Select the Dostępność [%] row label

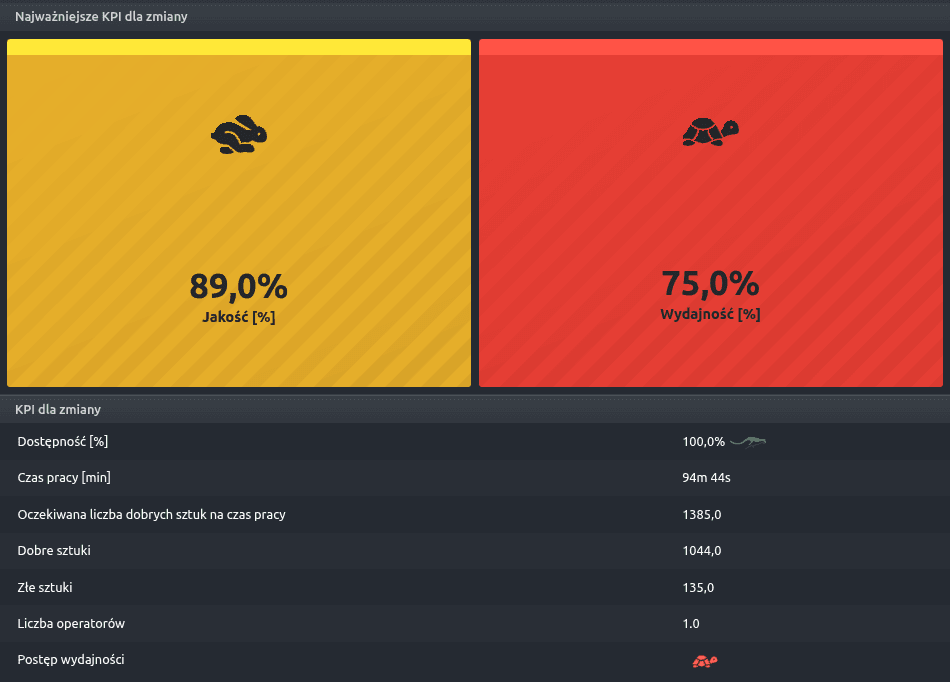click(63, 442)
